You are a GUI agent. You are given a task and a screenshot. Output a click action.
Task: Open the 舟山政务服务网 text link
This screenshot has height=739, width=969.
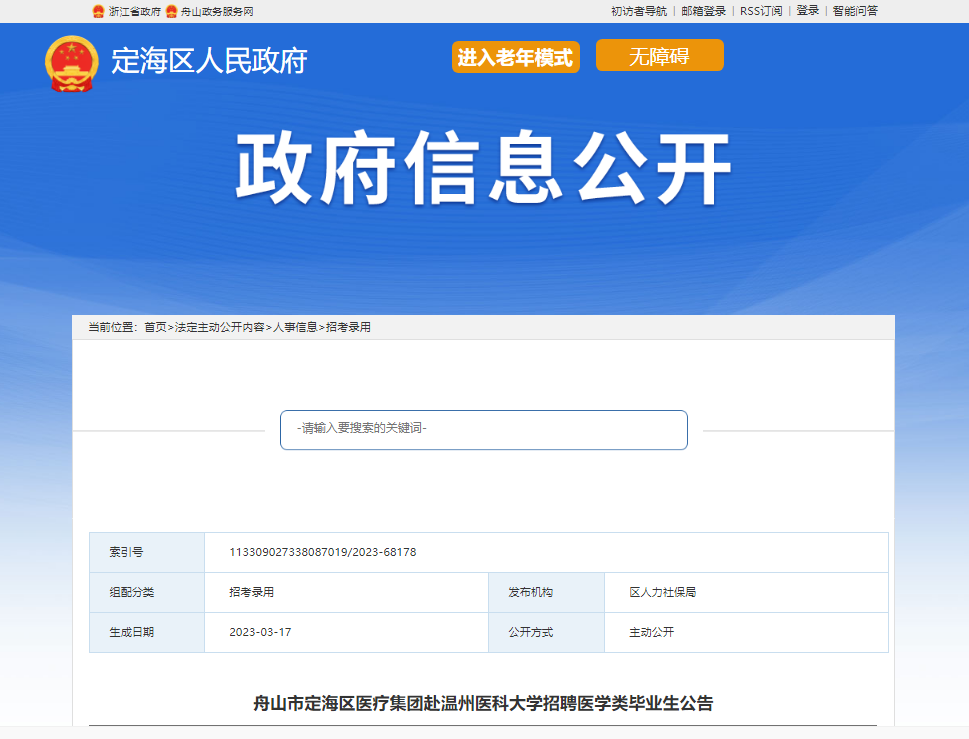pos(217,11)
